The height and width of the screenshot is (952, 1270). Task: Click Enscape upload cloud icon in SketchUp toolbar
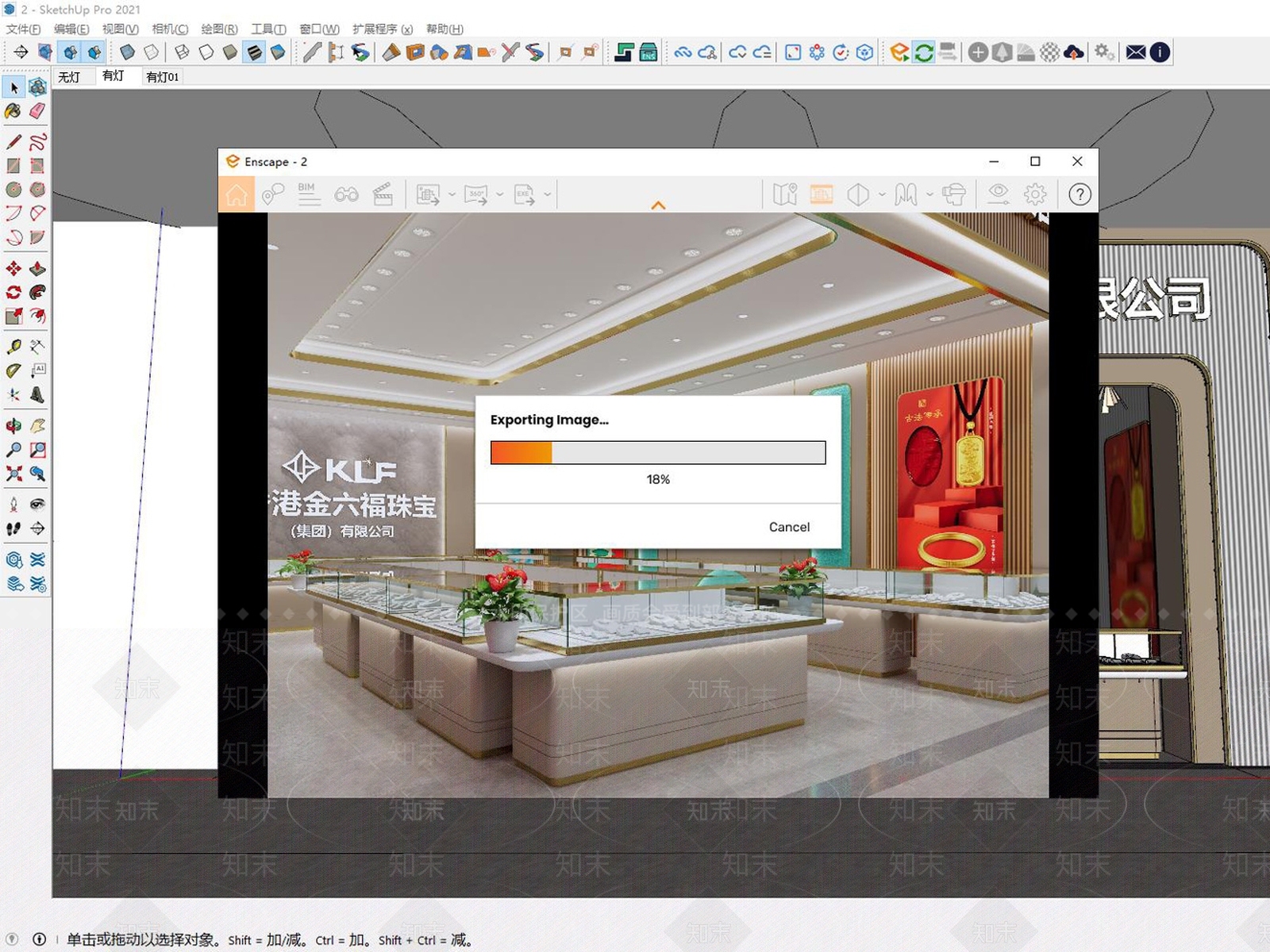(1073, 52)
